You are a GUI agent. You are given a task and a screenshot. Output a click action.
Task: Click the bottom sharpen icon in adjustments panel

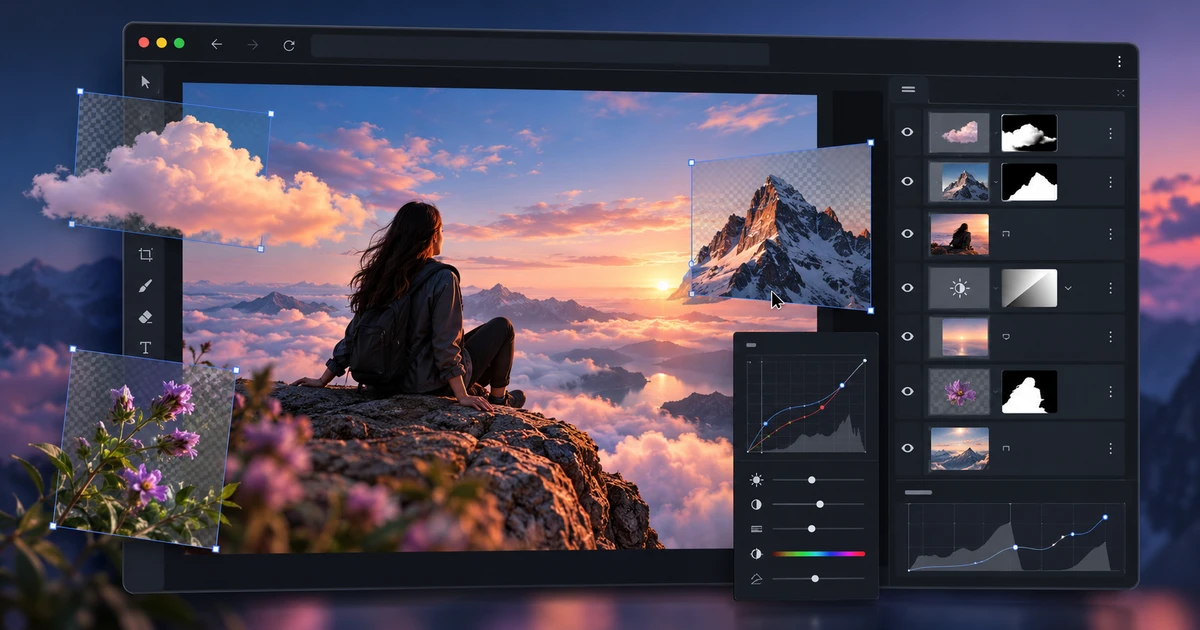[756, 578]
